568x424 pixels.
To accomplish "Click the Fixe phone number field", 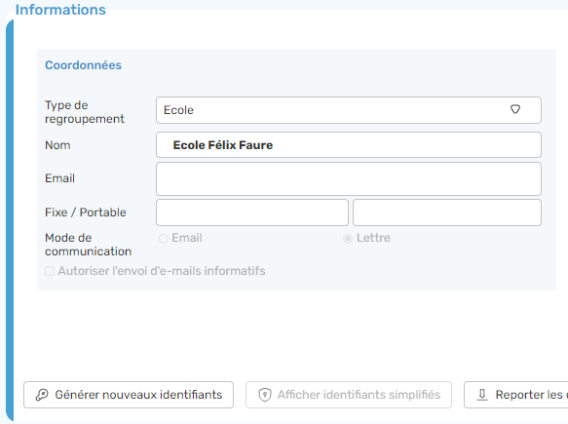I will [252, 212].
